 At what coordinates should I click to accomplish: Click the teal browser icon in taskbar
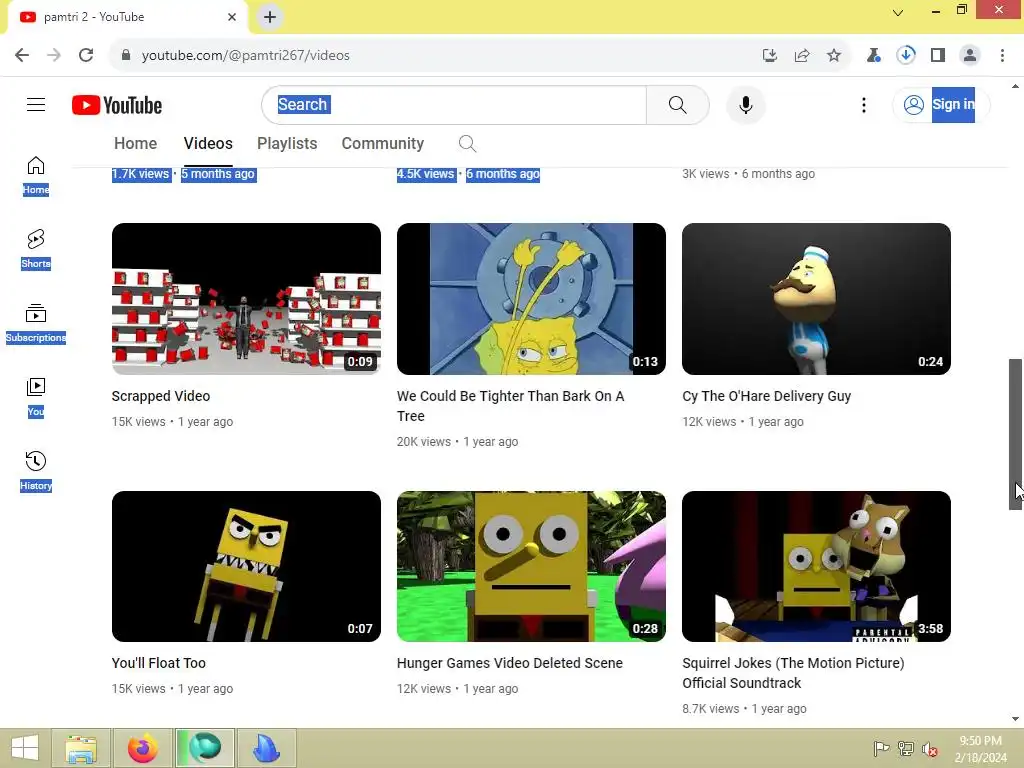[x=204, y=748]
